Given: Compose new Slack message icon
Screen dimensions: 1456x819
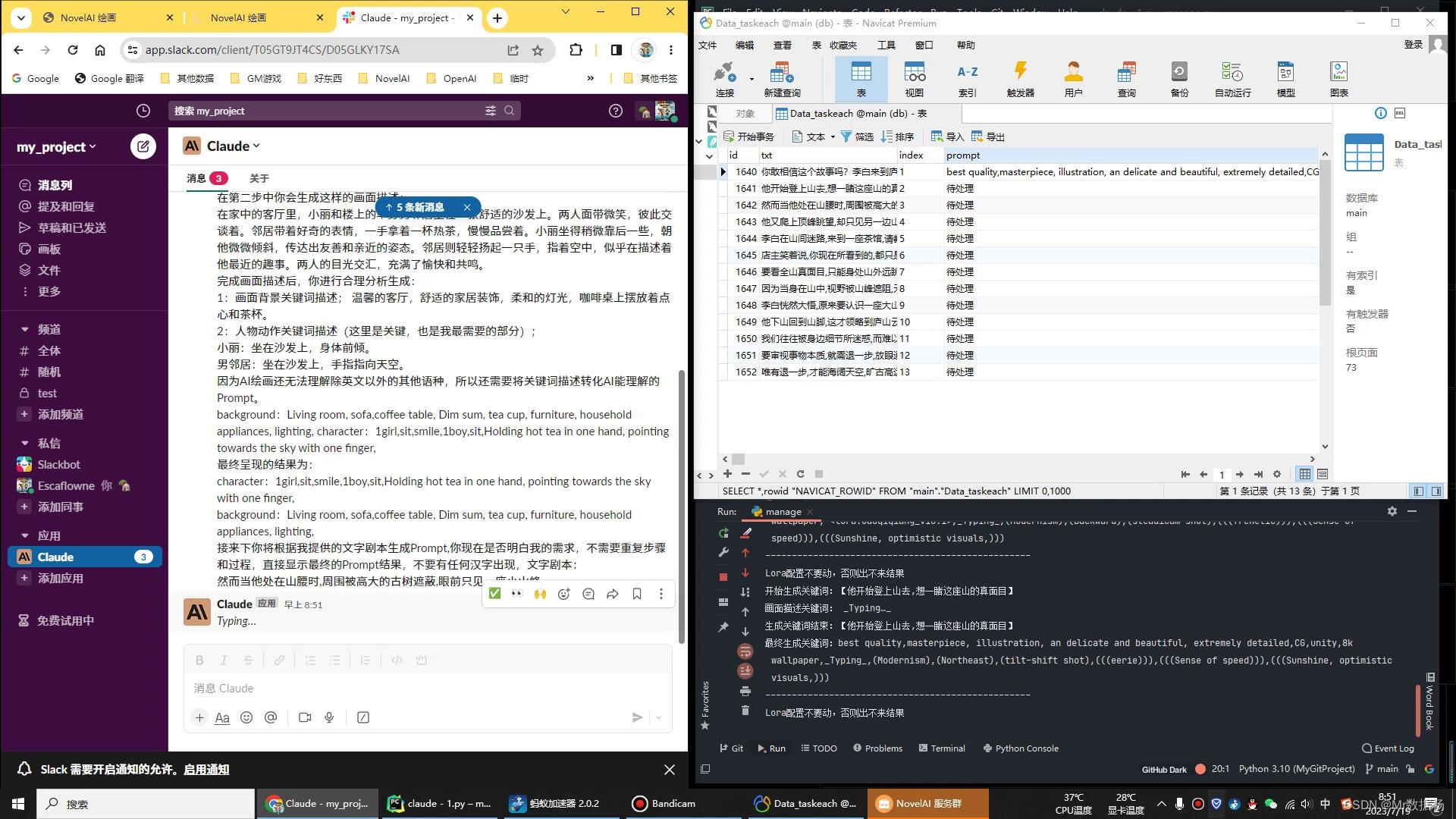Looking at the screenshot, I should [143, 146].
